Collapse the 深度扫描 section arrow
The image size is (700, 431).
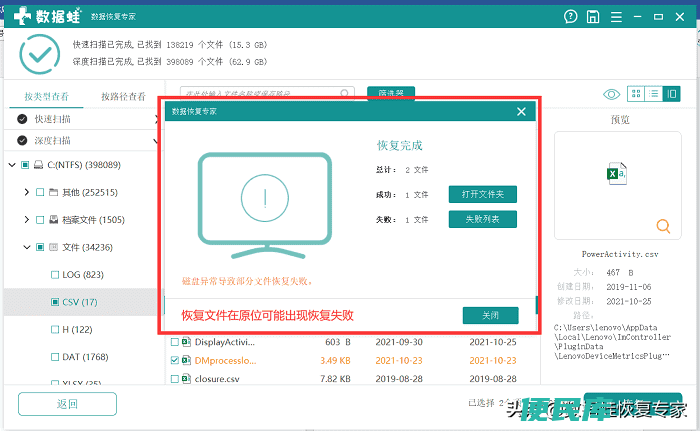(155, 141)
